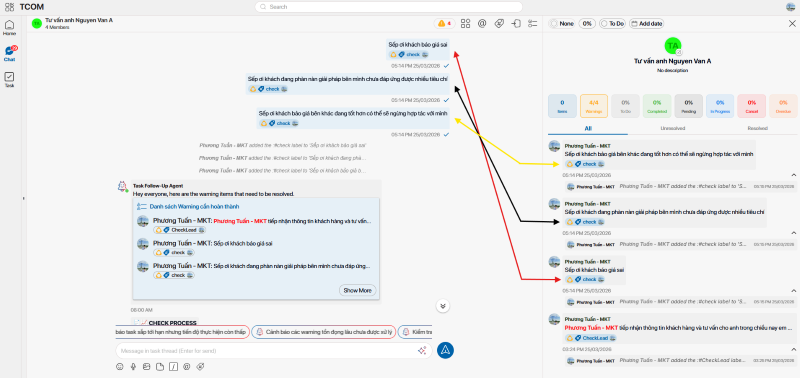Click the small edit badge on TA avatar

point(679,52)
